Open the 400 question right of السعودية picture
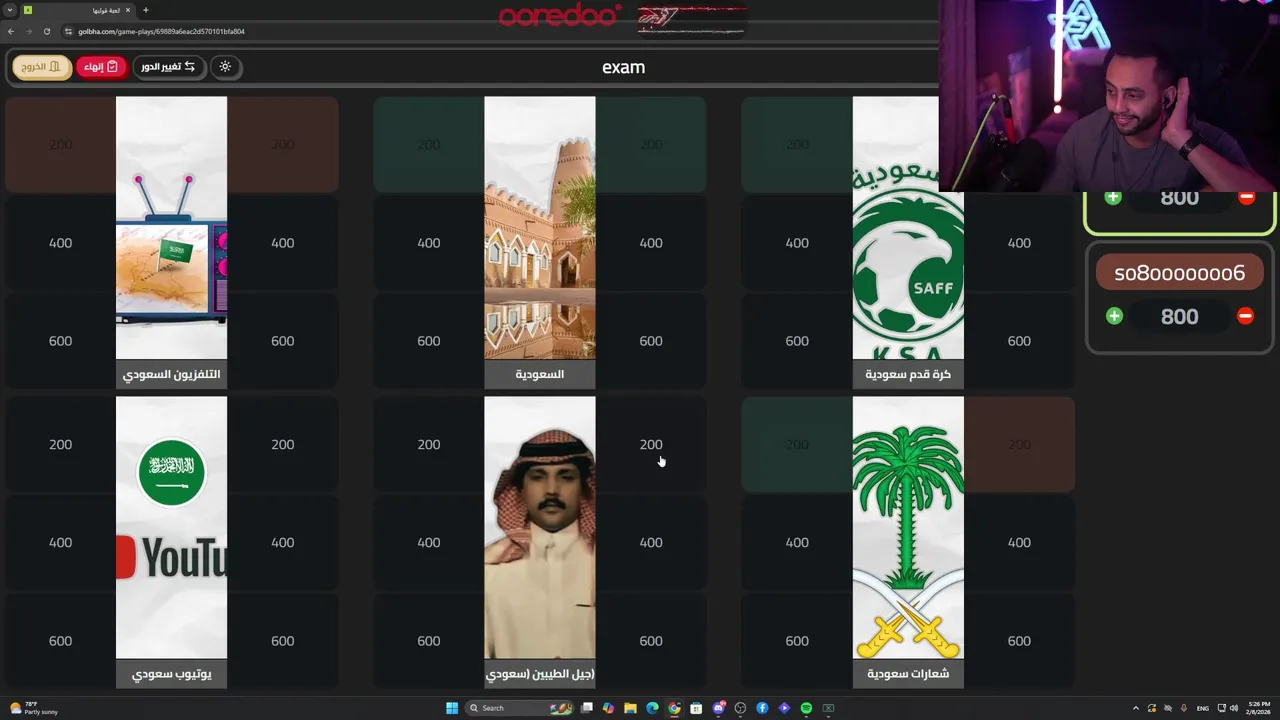 click(651, 243)
